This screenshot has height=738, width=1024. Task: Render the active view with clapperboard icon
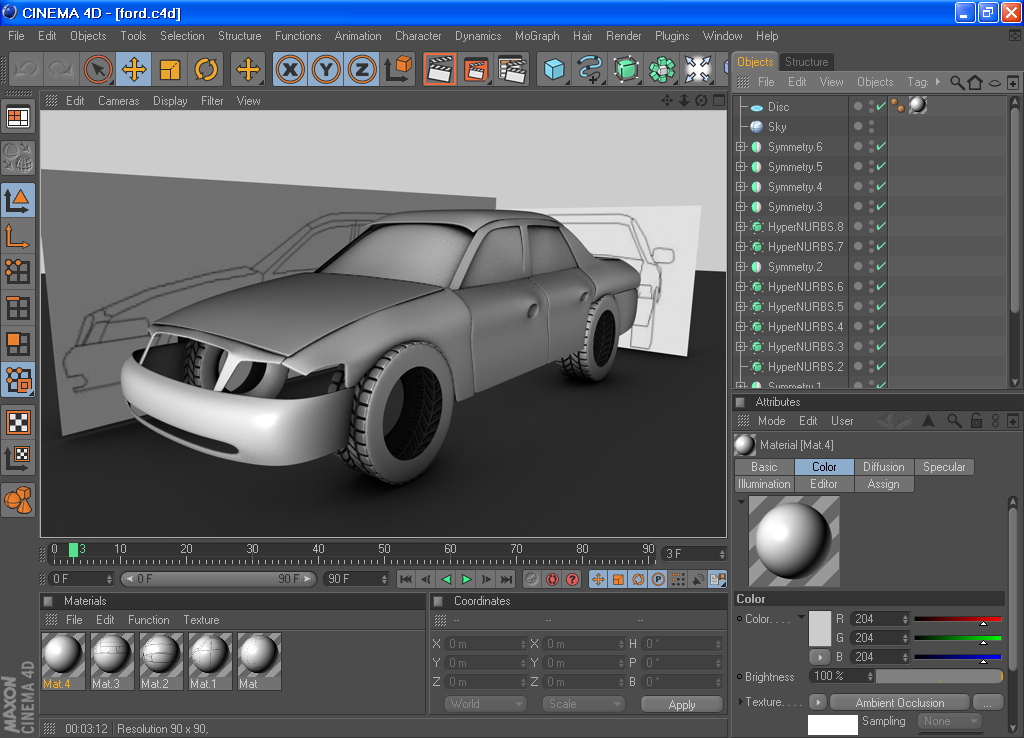point(440,69)
